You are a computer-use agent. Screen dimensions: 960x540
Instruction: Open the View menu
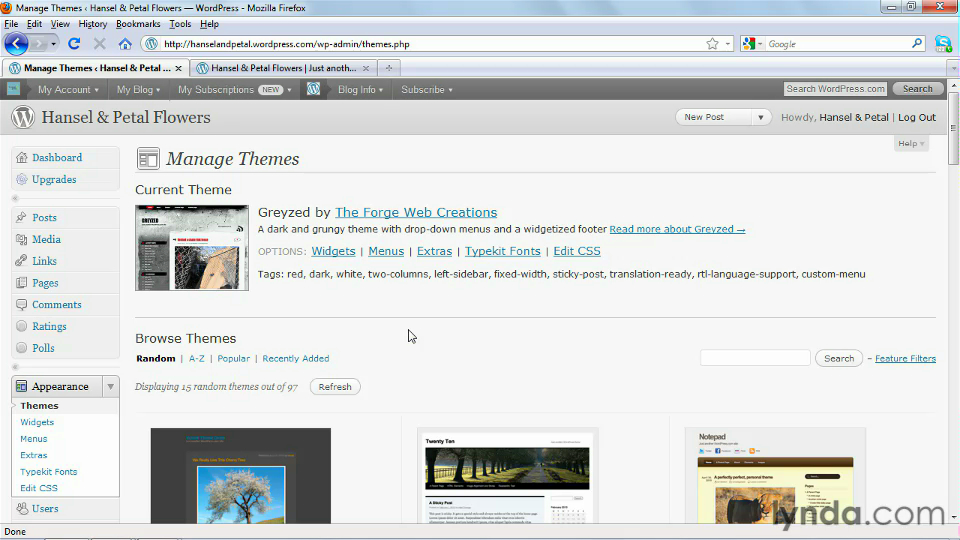pos(60,24)
